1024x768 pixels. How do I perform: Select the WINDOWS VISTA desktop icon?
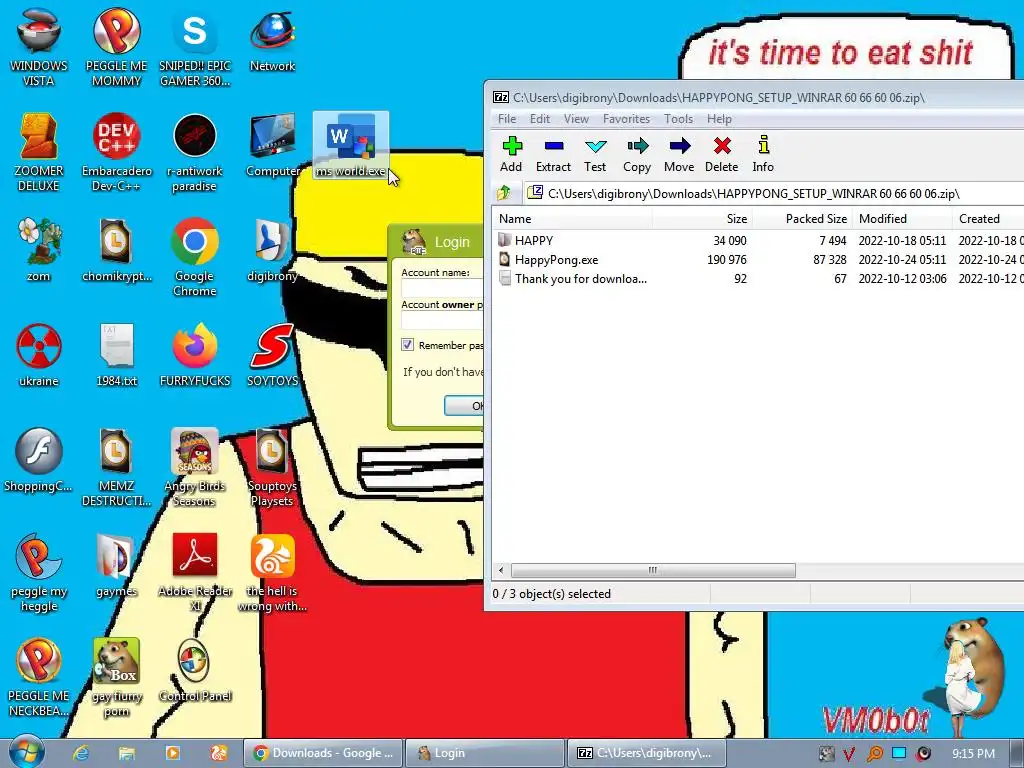(39, 47)
